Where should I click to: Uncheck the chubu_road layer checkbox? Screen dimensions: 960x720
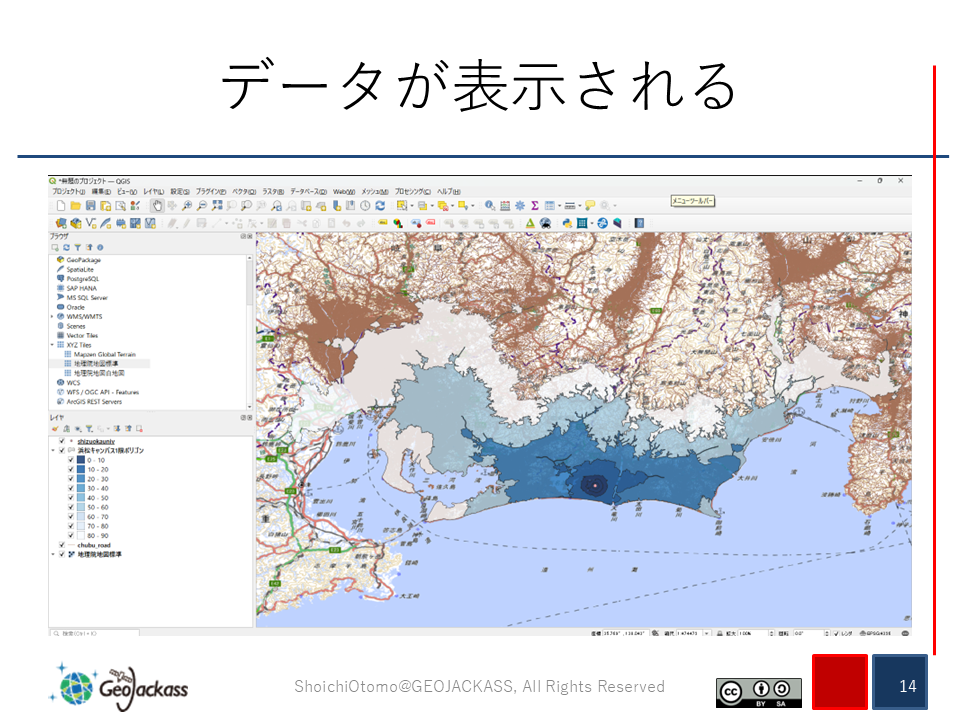[62, 545]
